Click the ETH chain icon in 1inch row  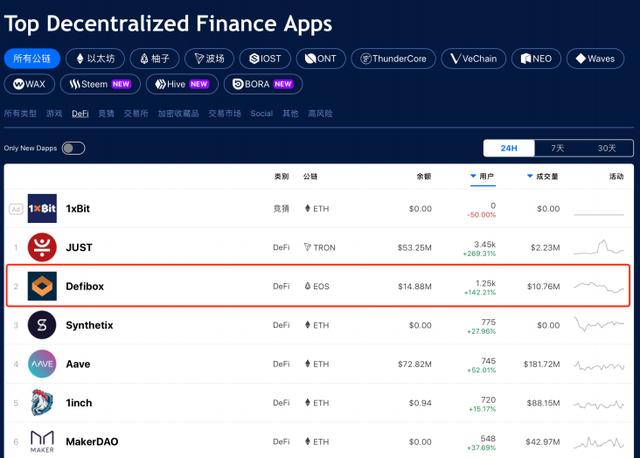[308, 402]
